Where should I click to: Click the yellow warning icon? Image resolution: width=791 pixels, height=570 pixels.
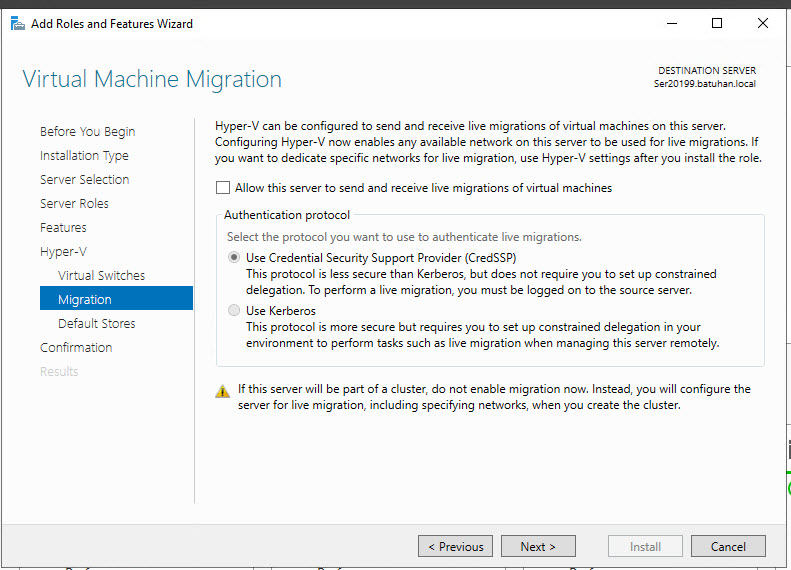[223, 391]
